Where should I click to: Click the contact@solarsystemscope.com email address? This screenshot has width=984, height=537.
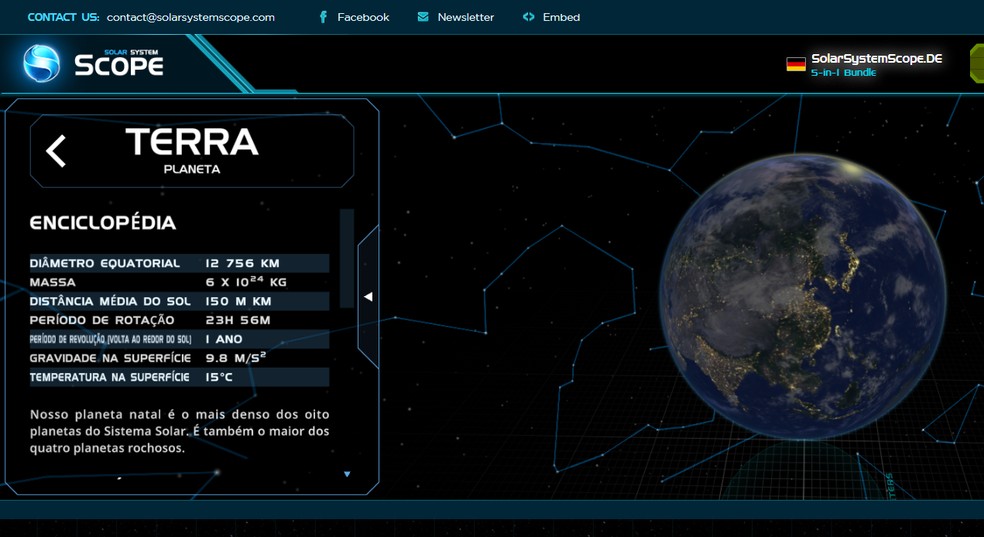tap(191, 18)
